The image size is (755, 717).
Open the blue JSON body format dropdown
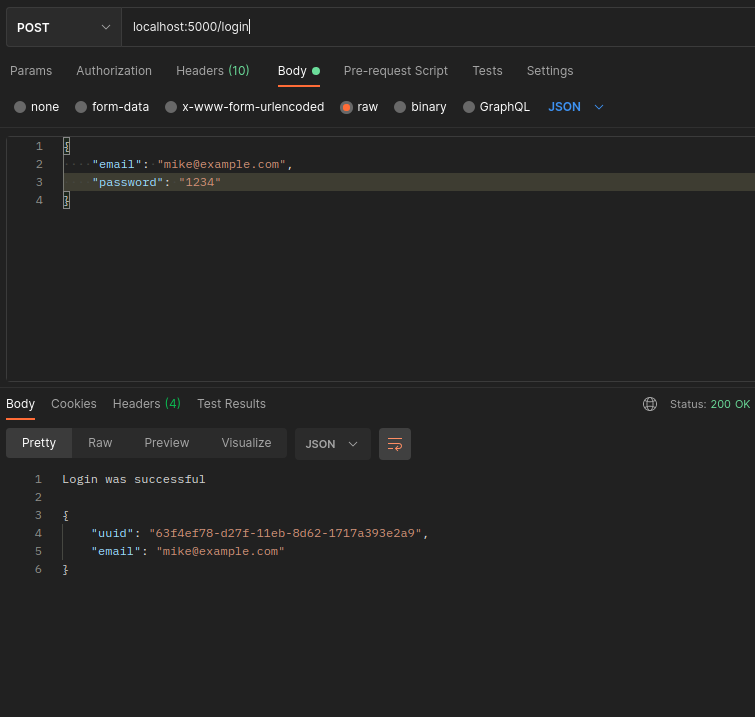pos(575,107)
